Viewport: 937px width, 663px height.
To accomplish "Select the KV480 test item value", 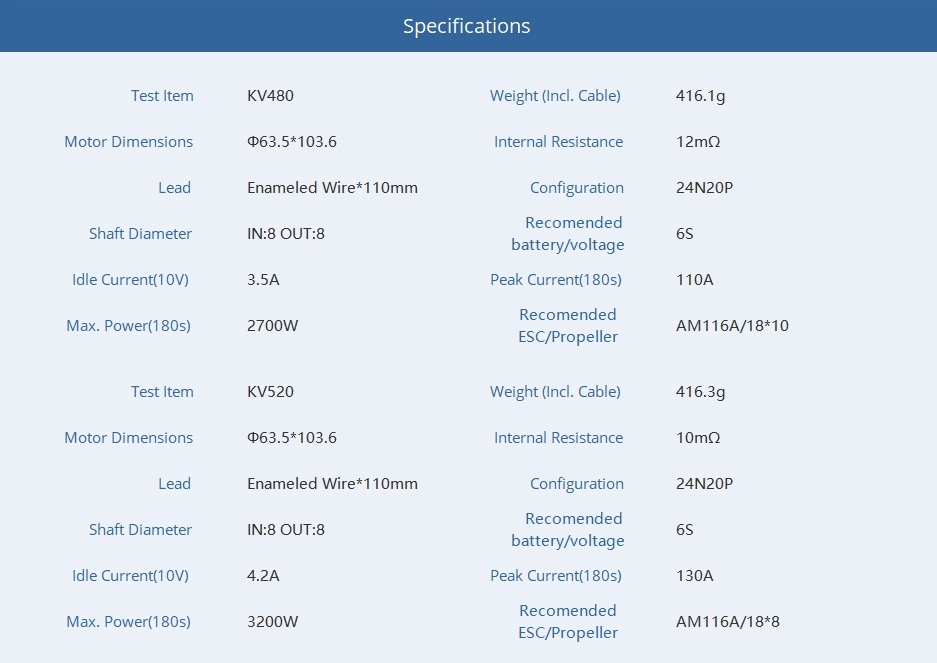I will 270,96.
